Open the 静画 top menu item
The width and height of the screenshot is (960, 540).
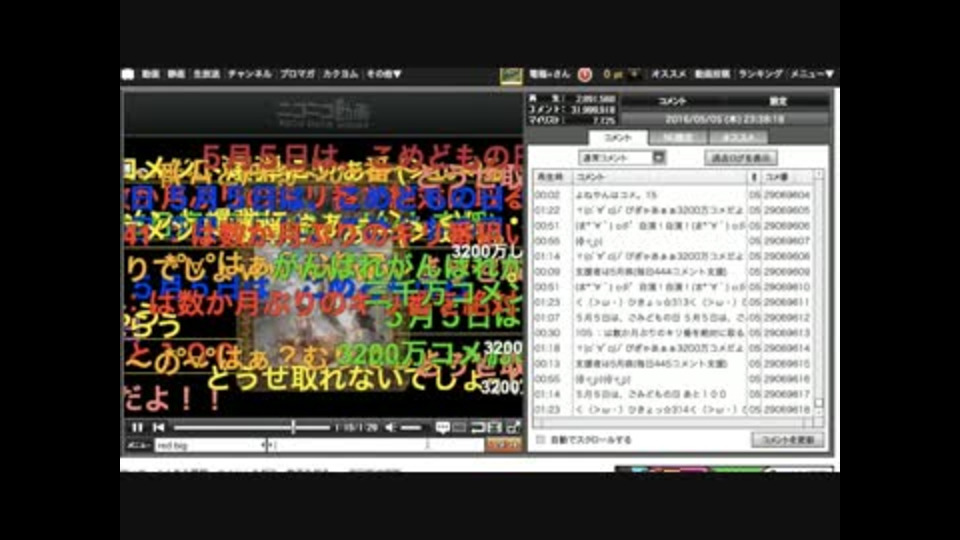pyautogui.click(x=176, y=74)
